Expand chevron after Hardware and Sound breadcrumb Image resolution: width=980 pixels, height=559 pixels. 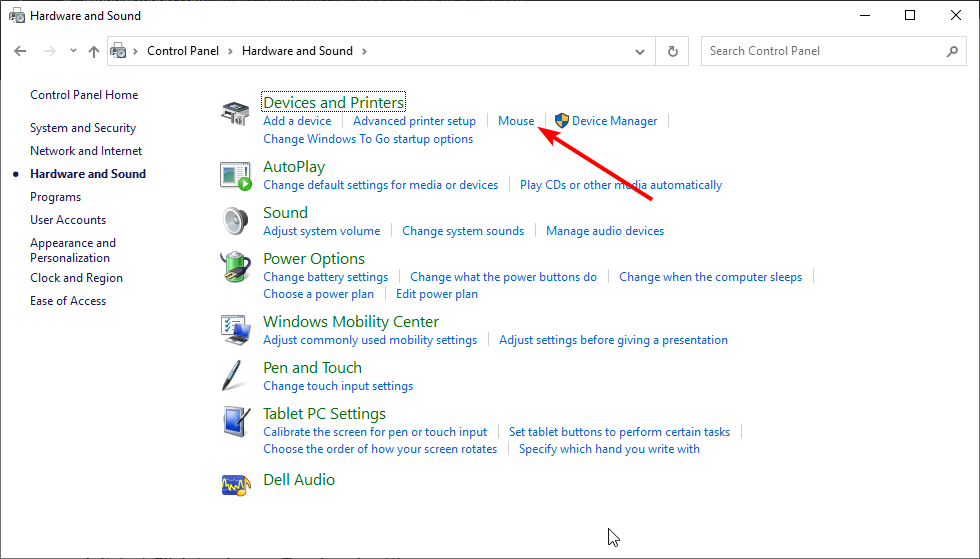pyautogui.click(x=364, y=51)
